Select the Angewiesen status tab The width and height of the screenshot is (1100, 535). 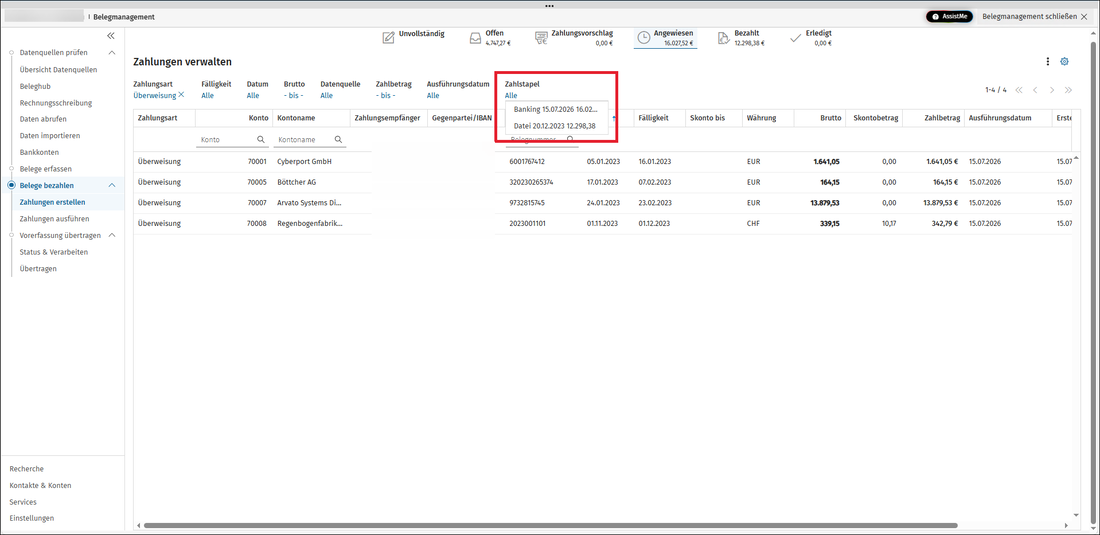click(x=665, y=38)
